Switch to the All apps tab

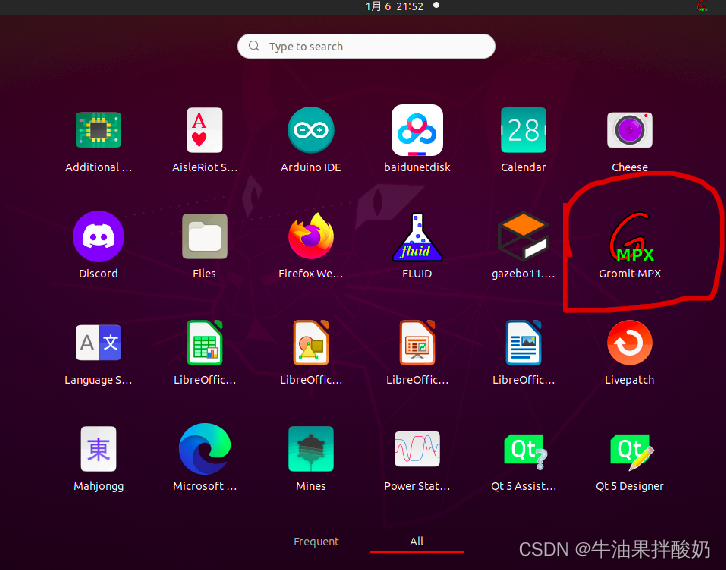tap(417, 541)
